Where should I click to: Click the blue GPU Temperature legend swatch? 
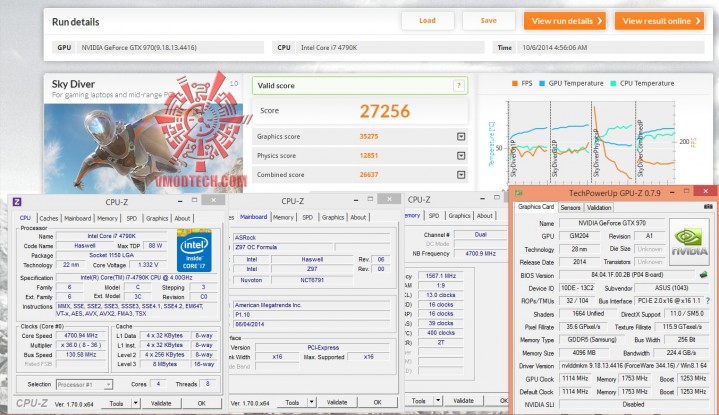(x=542, y=83)
